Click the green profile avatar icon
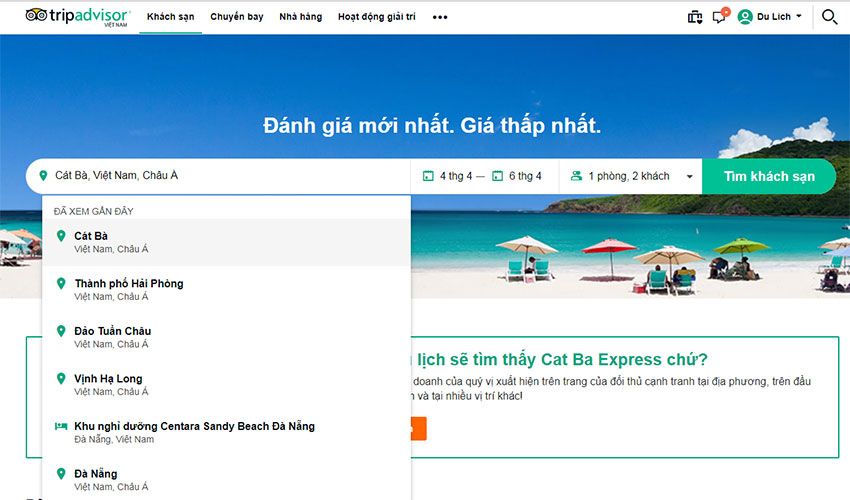Image resolution: width=850 pixels, height=500 pixels. pos(745,17)
